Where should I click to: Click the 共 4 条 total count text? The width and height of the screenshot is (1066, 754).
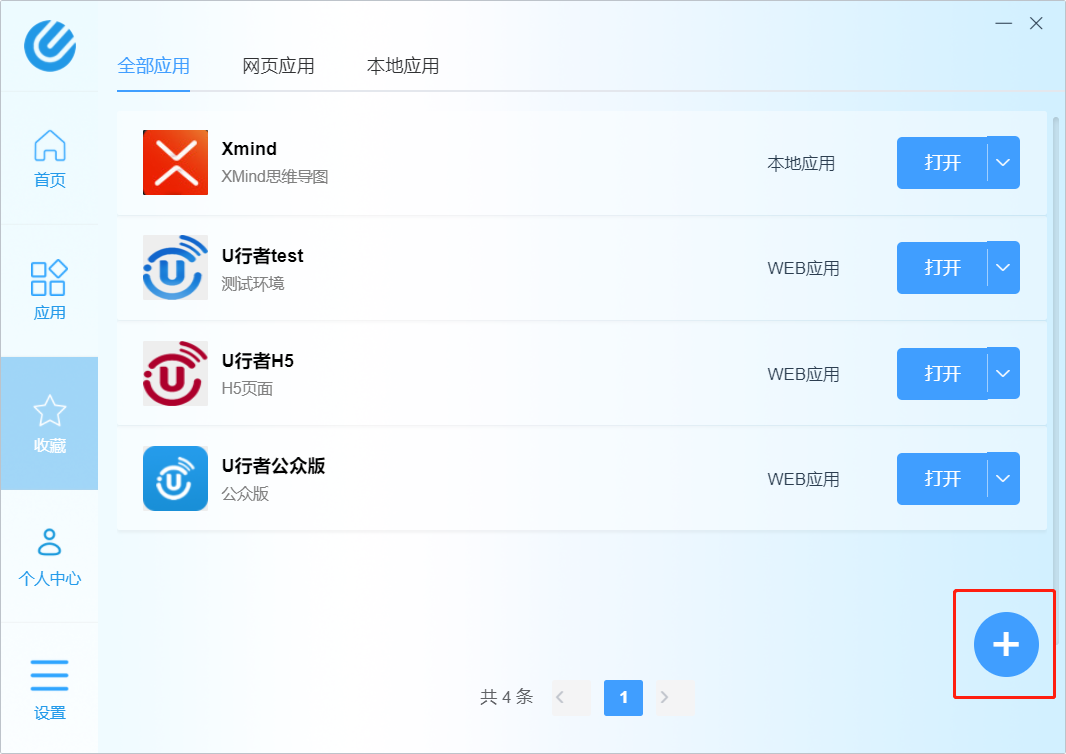pos(506,697)
